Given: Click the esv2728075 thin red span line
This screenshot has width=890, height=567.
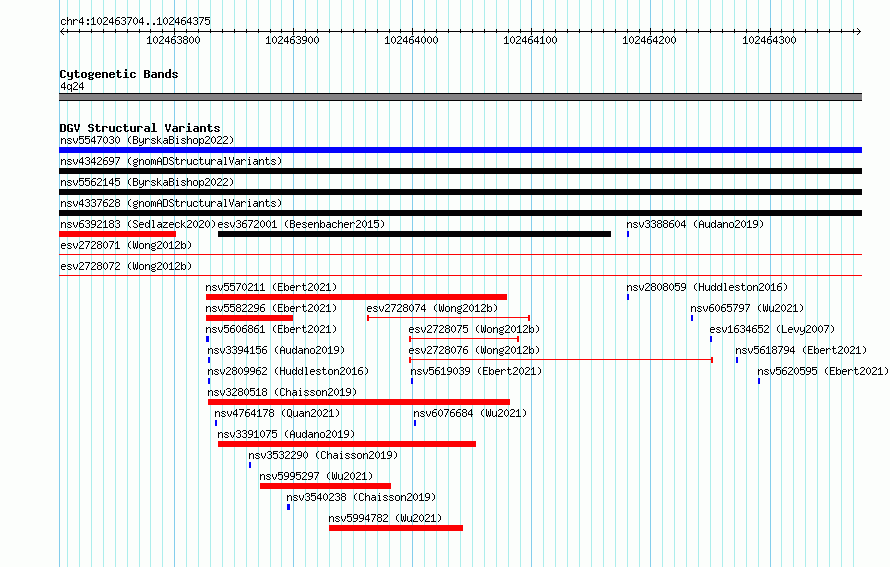Looking at the screenshot, I should coord(464,339).
